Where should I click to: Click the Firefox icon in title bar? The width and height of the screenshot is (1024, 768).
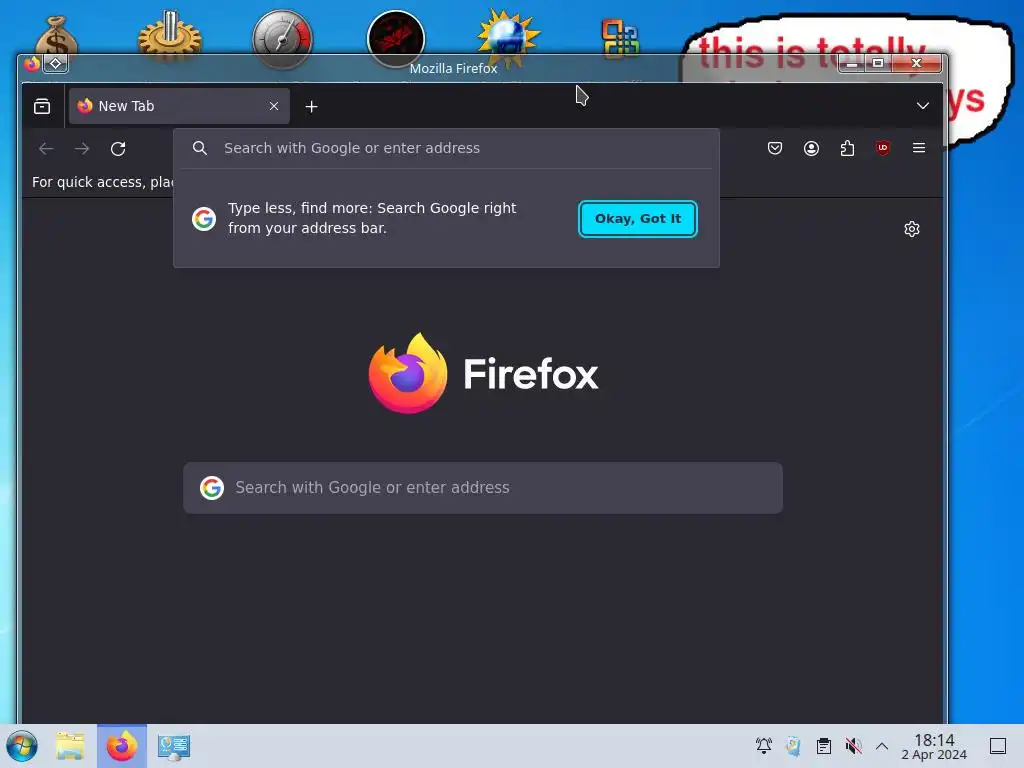point(31,63)
